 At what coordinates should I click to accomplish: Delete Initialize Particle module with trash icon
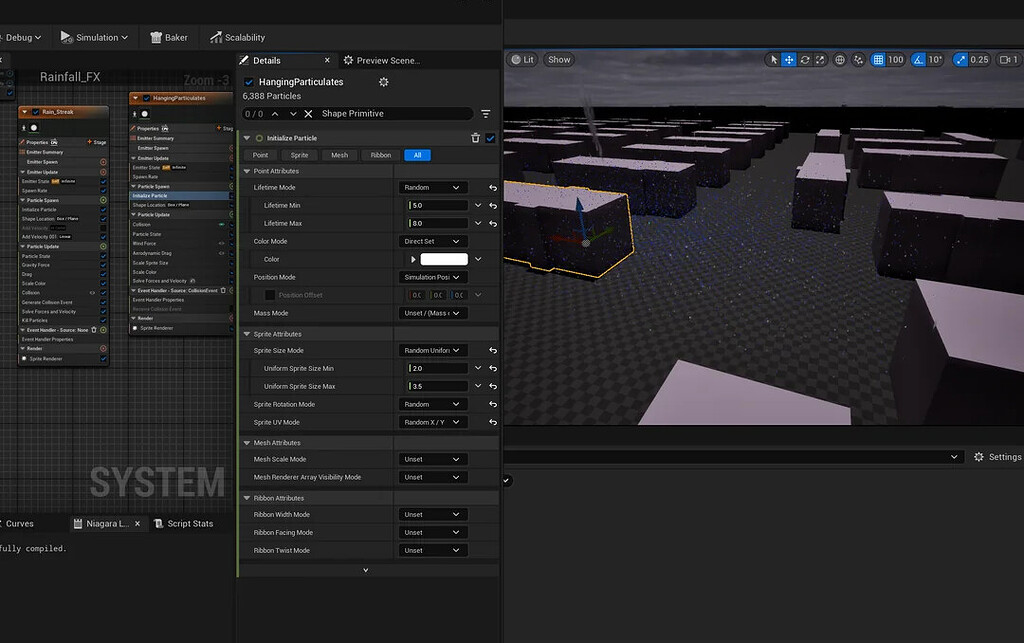click(x=476, y=138)
